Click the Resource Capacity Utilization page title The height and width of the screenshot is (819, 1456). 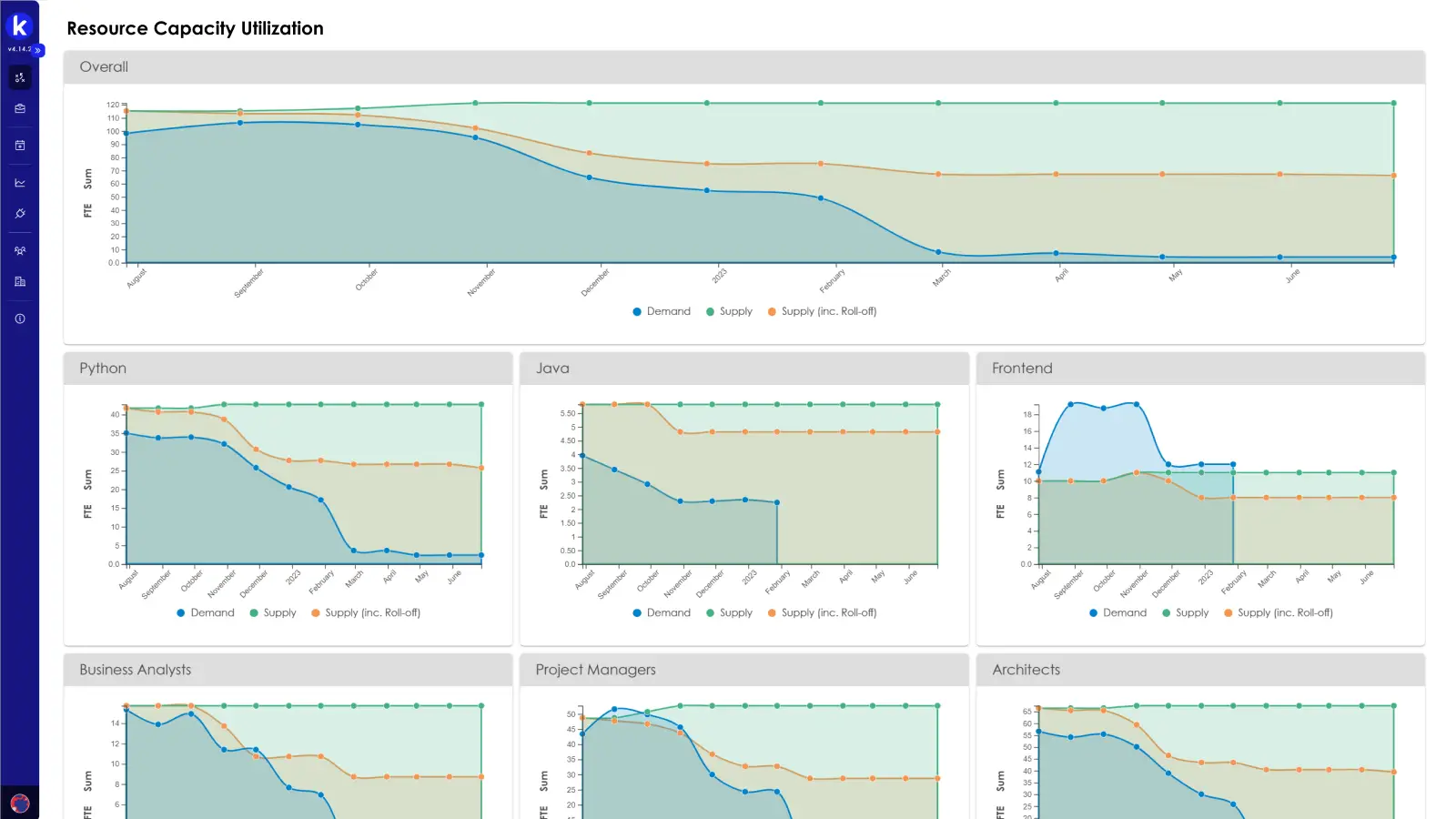(195, 28)
